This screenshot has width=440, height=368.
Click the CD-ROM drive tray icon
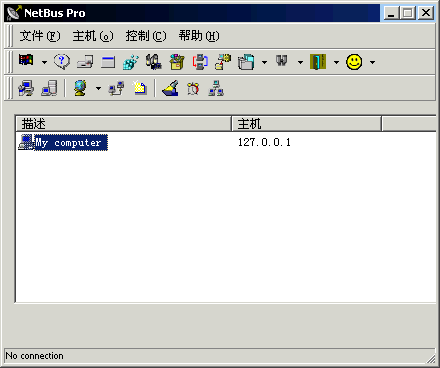(x=85, y=62)
